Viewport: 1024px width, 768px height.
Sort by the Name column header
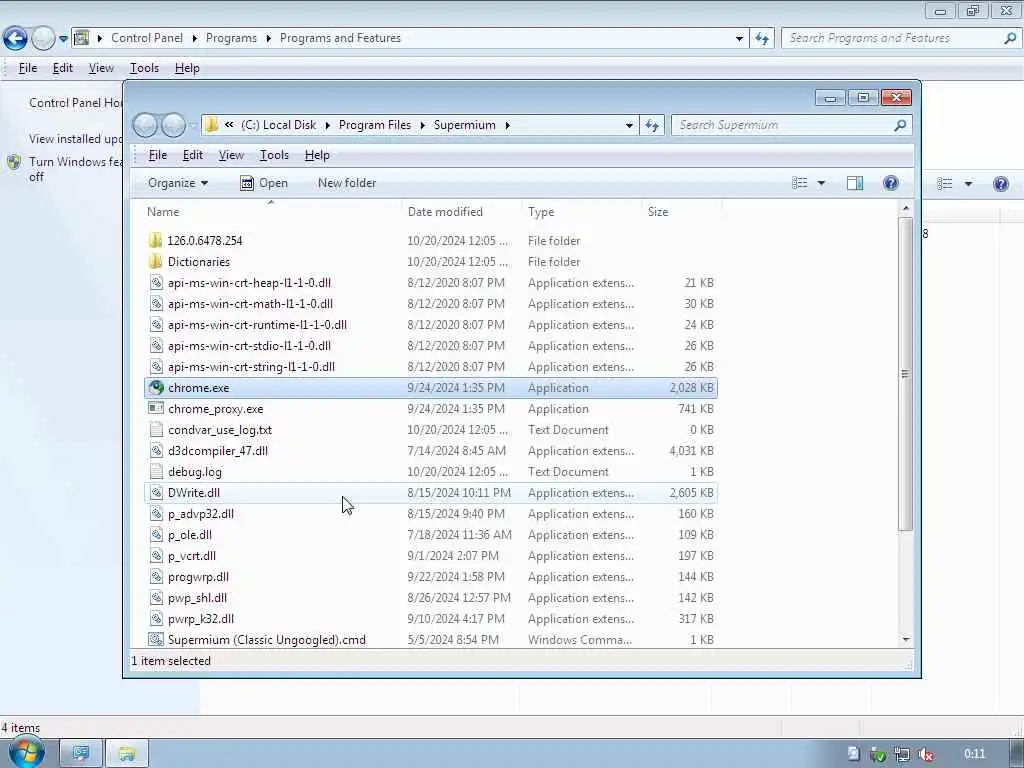click(163, 212)
